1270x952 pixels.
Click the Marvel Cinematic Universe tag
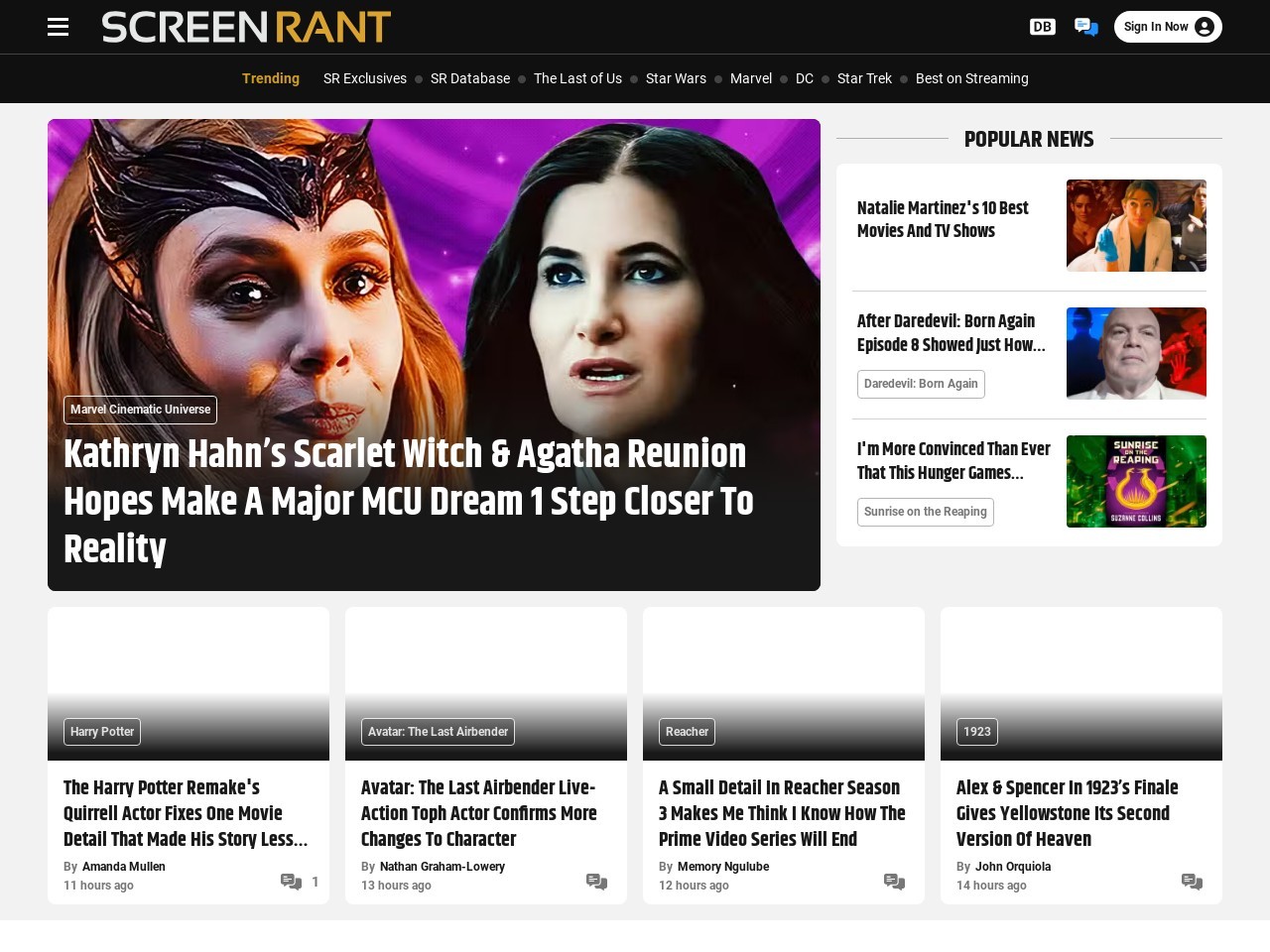tap(140, 410)
